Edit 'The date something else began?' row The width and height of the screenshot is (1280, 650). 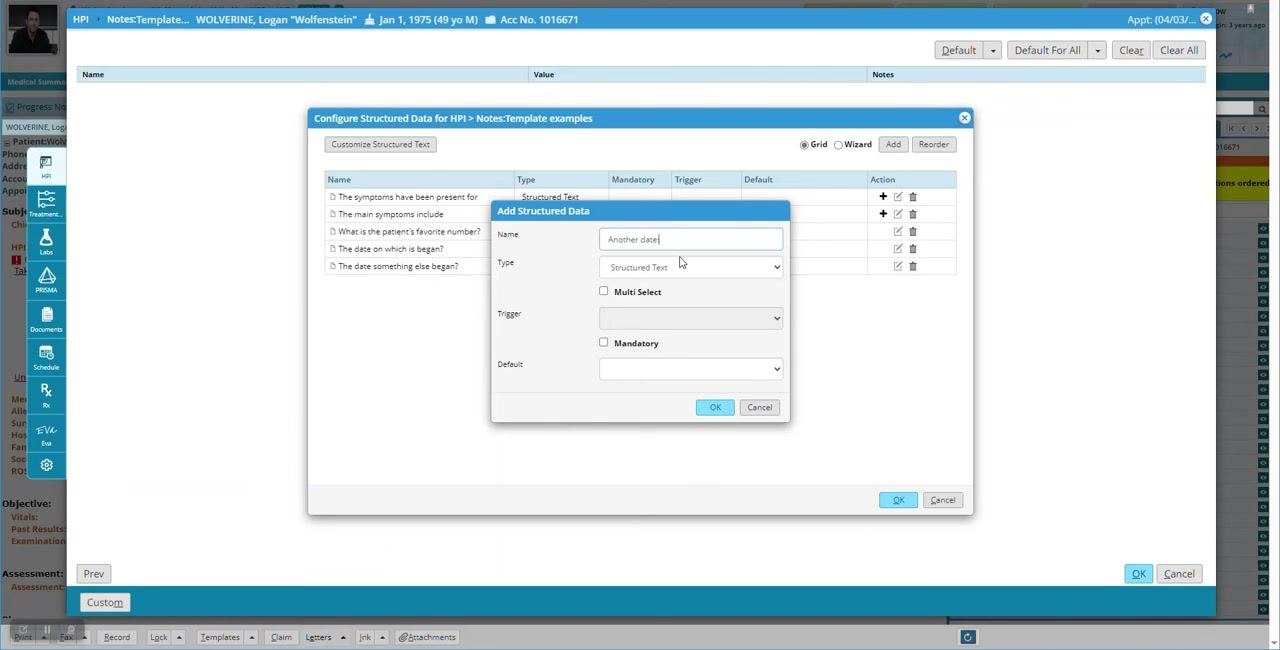click(898, 266)
